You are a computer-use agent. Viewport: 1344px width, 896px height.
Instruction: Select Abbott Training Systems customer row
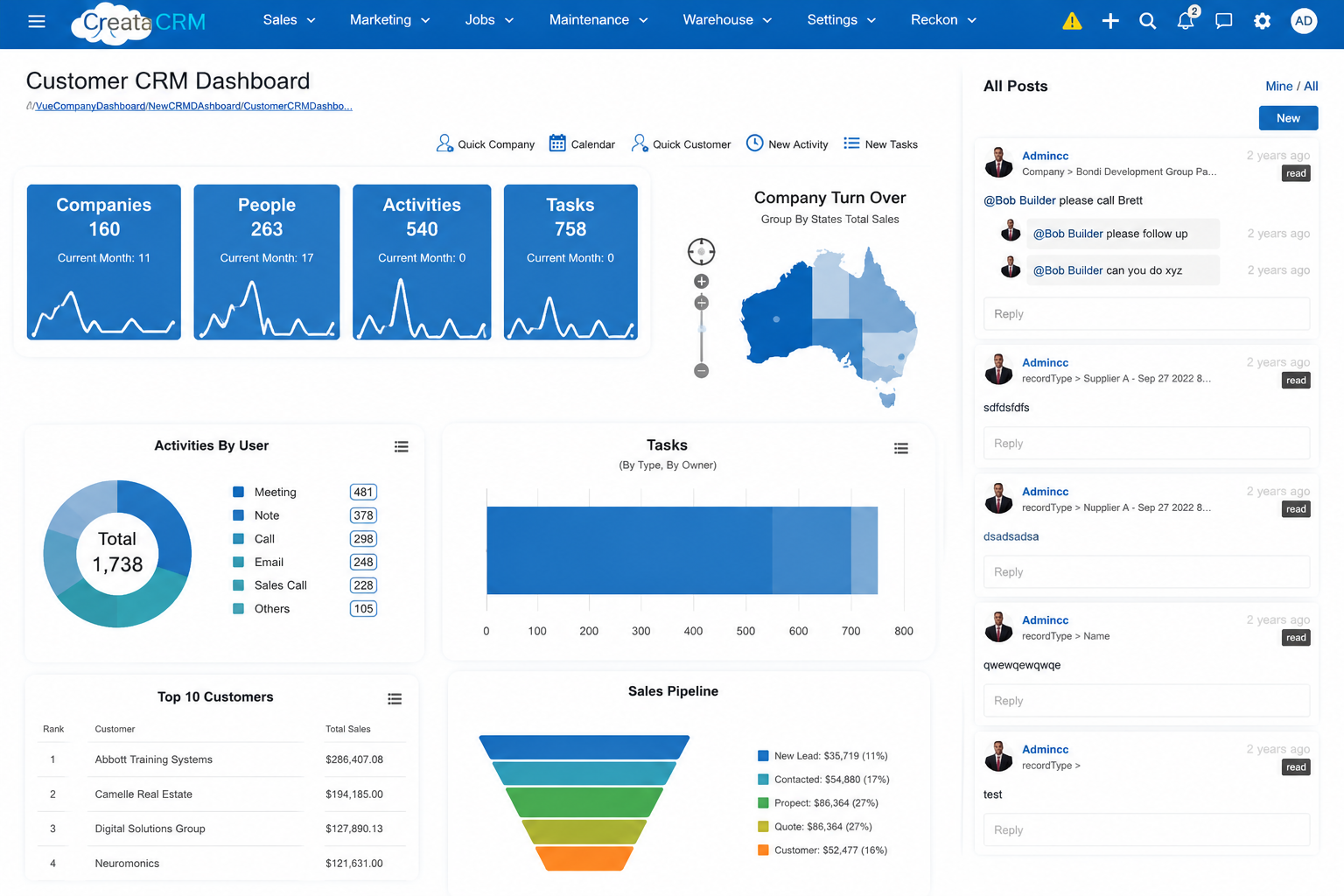tap(222, 759)
